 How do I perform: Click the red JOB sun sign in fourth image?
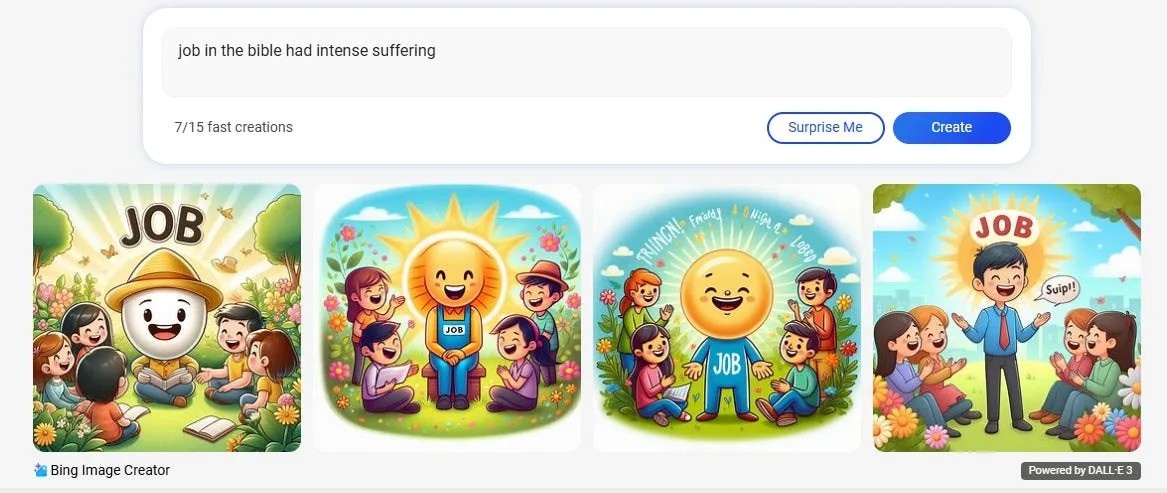point(1003,227)
